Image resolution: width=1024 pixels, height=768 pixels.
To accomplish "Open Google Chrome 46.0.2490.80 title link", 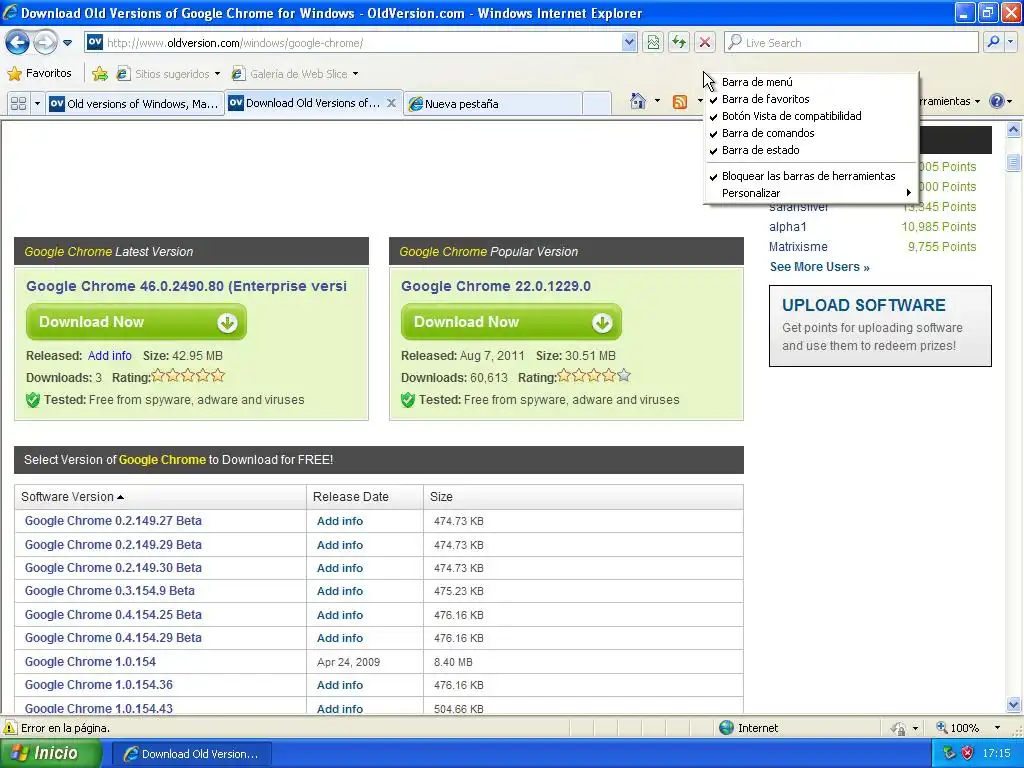I will pyautogui.click(x=186, y=286).
